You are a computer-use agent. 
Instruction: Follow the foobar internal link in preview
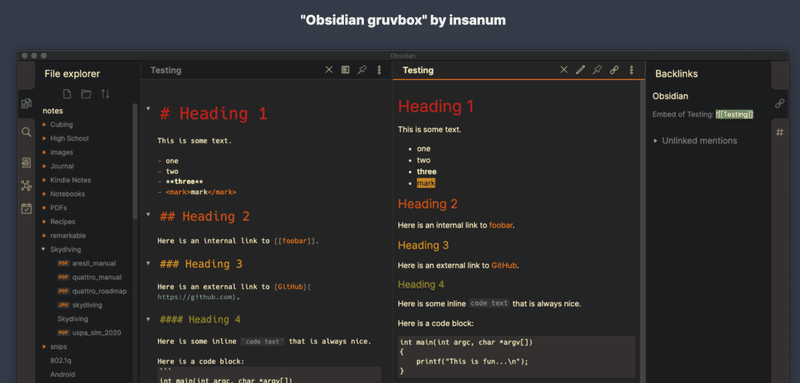click(x=501, y=225)
